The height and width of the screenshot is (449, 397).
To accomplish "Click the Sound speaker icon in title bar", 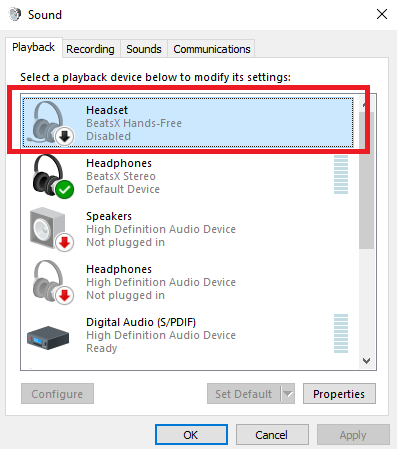I will coord(15,14).
